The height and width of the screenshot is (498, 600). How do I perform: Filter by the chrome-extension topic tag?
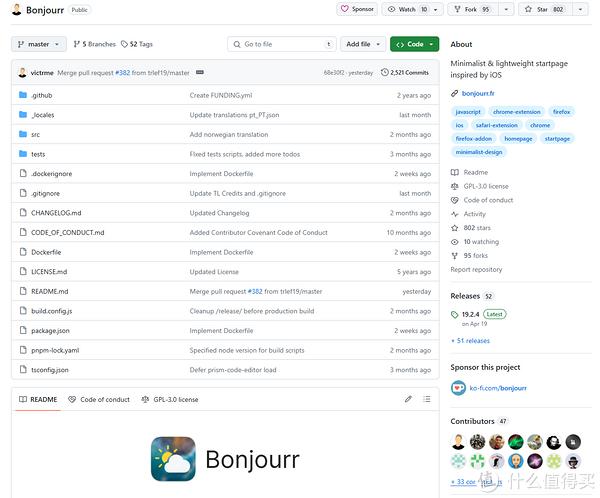(517, 112)
